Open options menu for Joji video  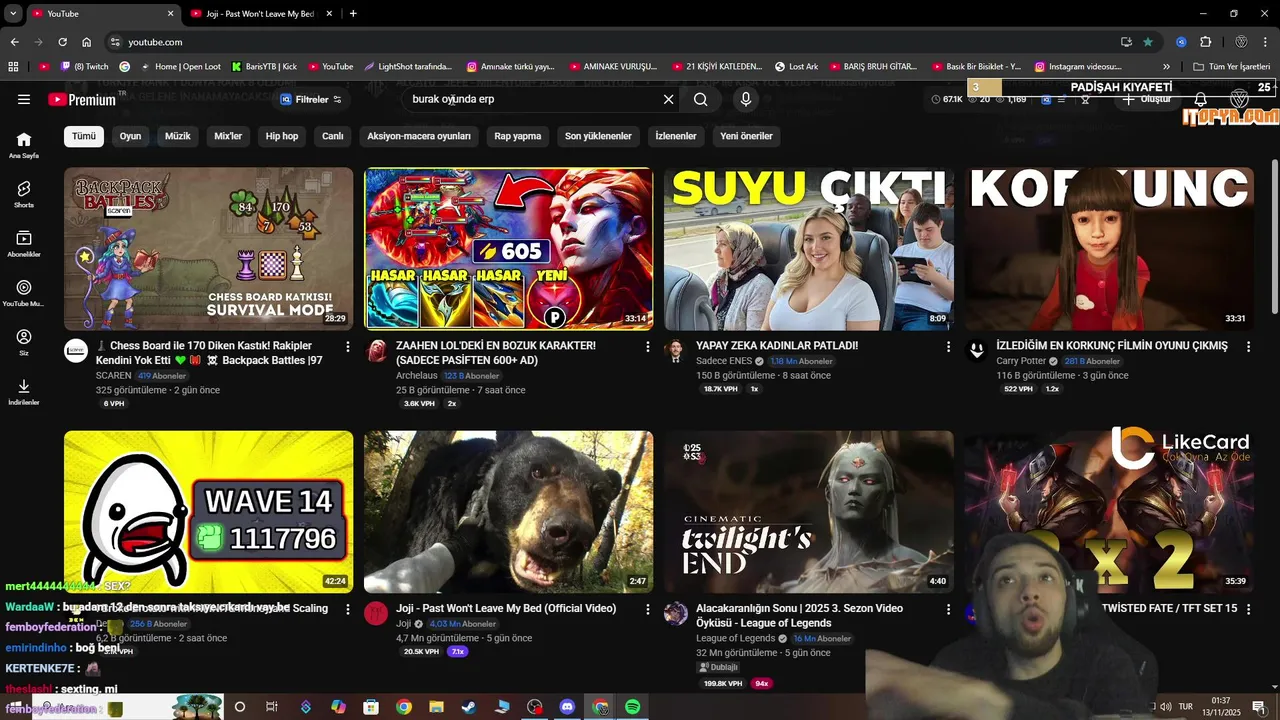tap(648, 609)
